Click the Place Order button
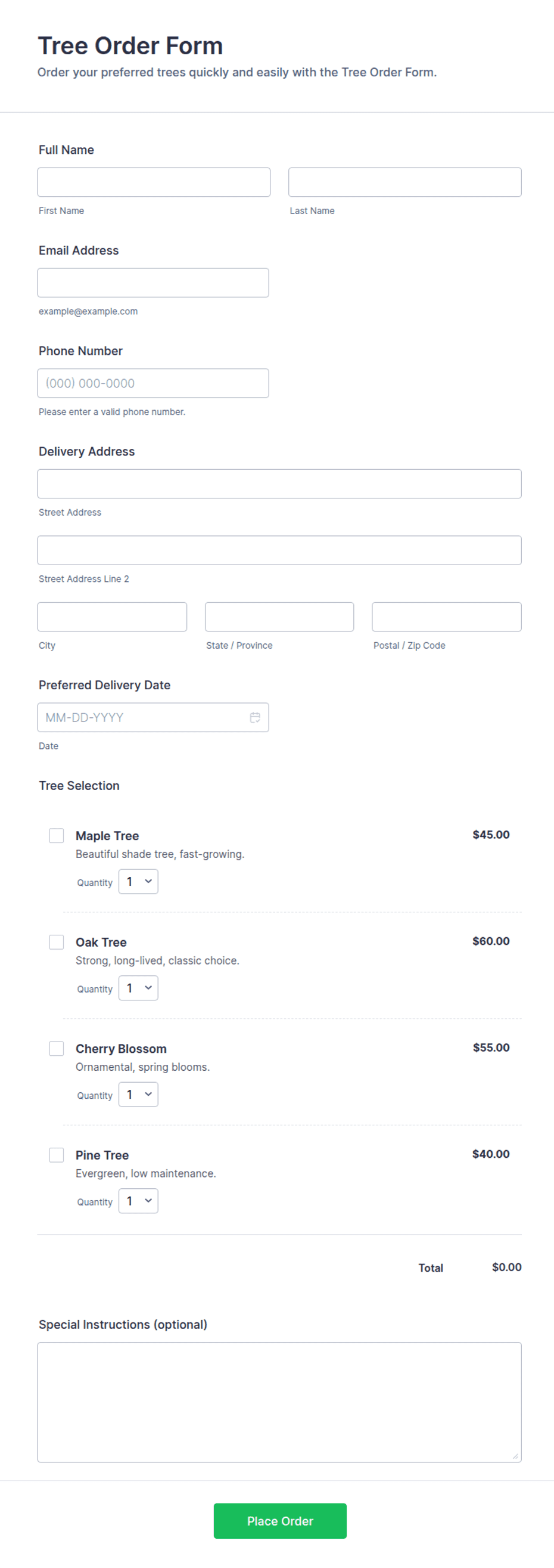The image size is (554, 1568). pos(280,1521)
